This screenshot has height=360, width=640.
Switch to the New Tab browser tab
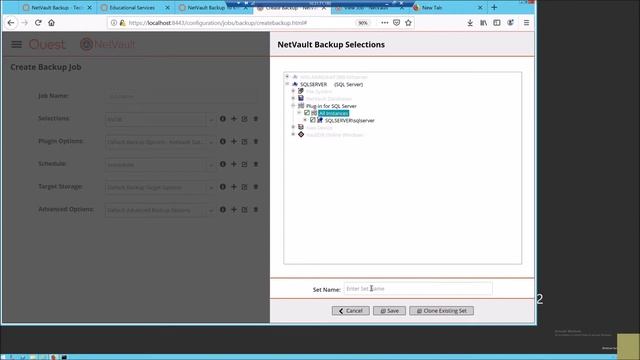pyautogui.click(x=448, y=7)
